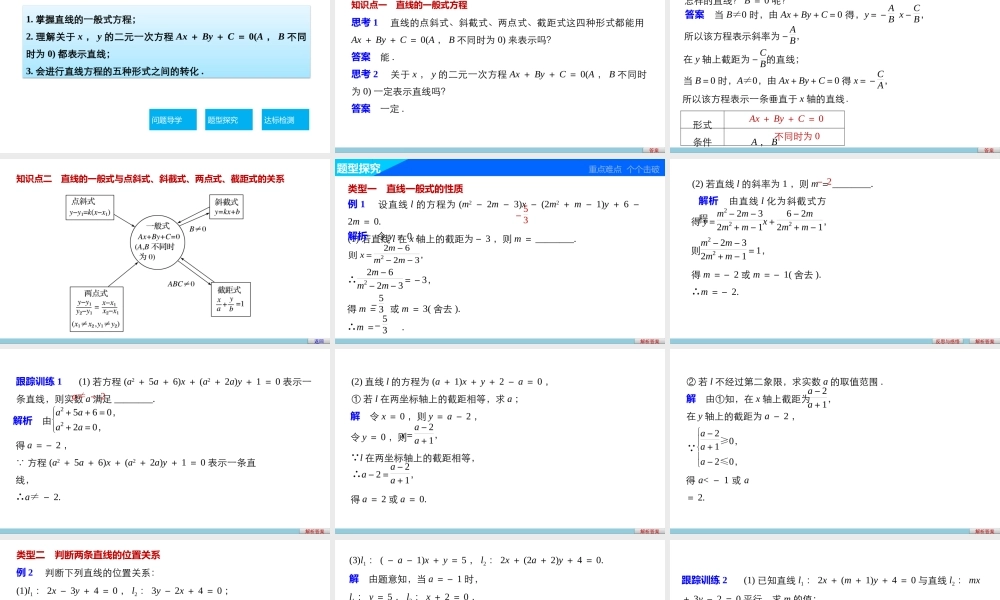Click the B≠0 label in the diagram
Screen dimensions: 1000x600
coord(198,228)
